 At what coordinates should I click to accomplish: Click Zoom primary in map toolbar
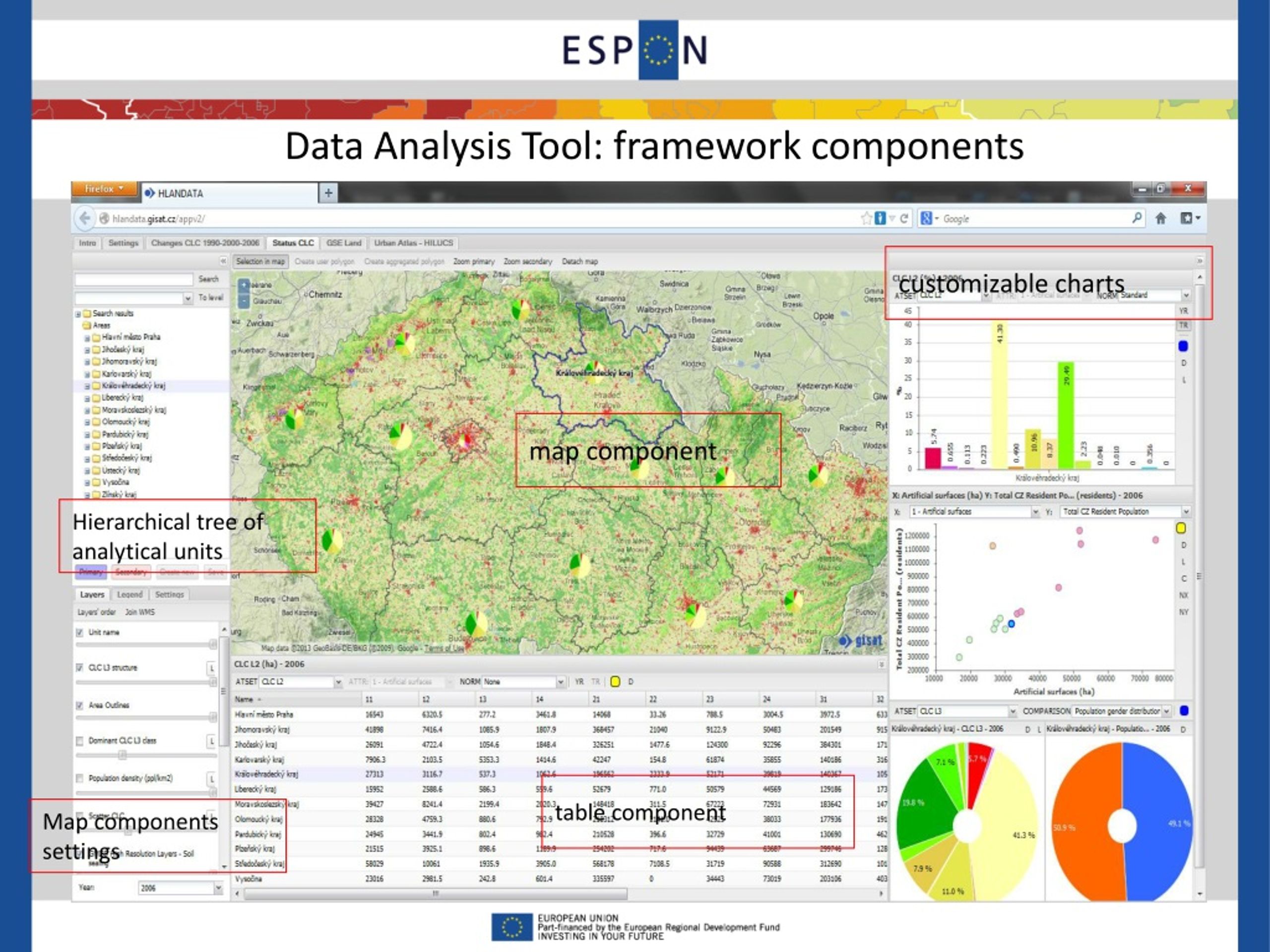pyautogui.click(x=474, y=262)
